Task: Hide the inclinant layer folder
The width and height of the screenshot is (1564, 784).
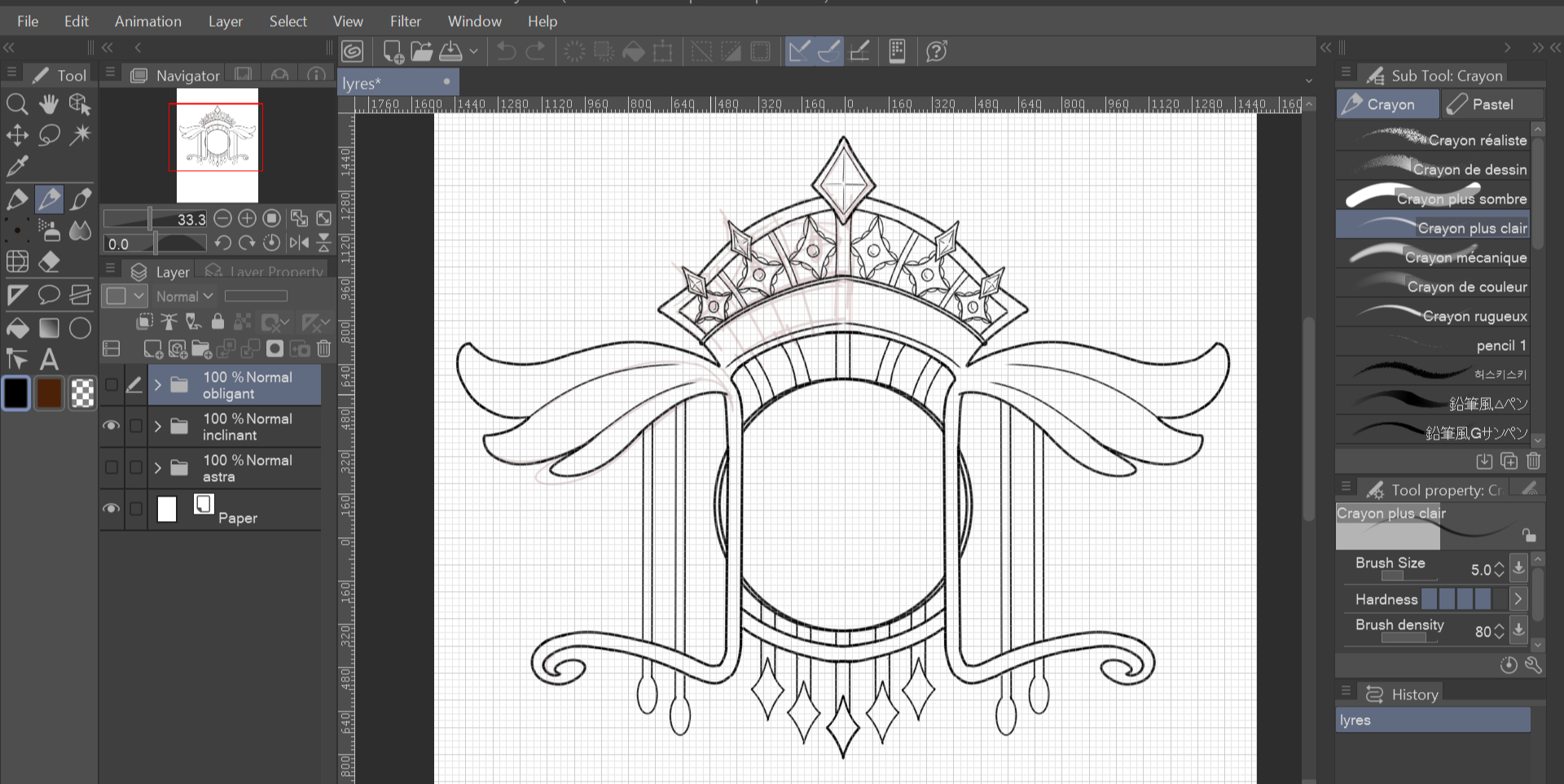Action: (112, 426)
